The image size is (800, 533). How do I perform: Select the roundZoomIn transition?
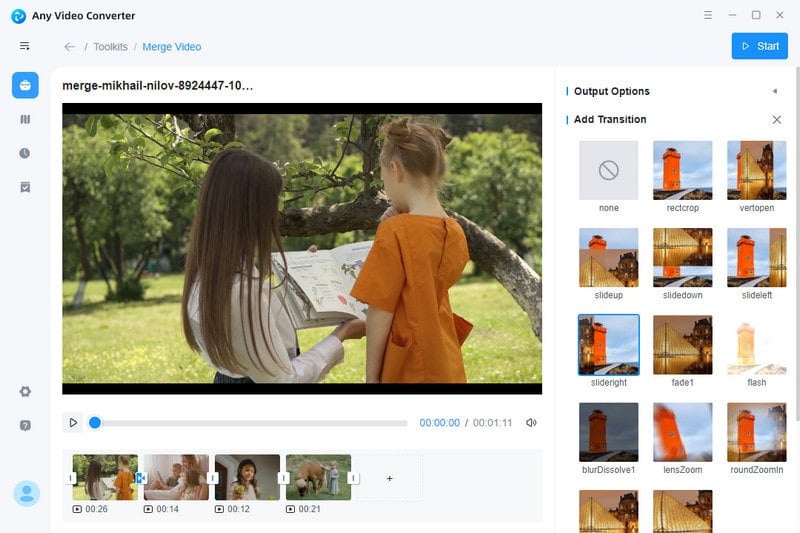tap(757, 432)
